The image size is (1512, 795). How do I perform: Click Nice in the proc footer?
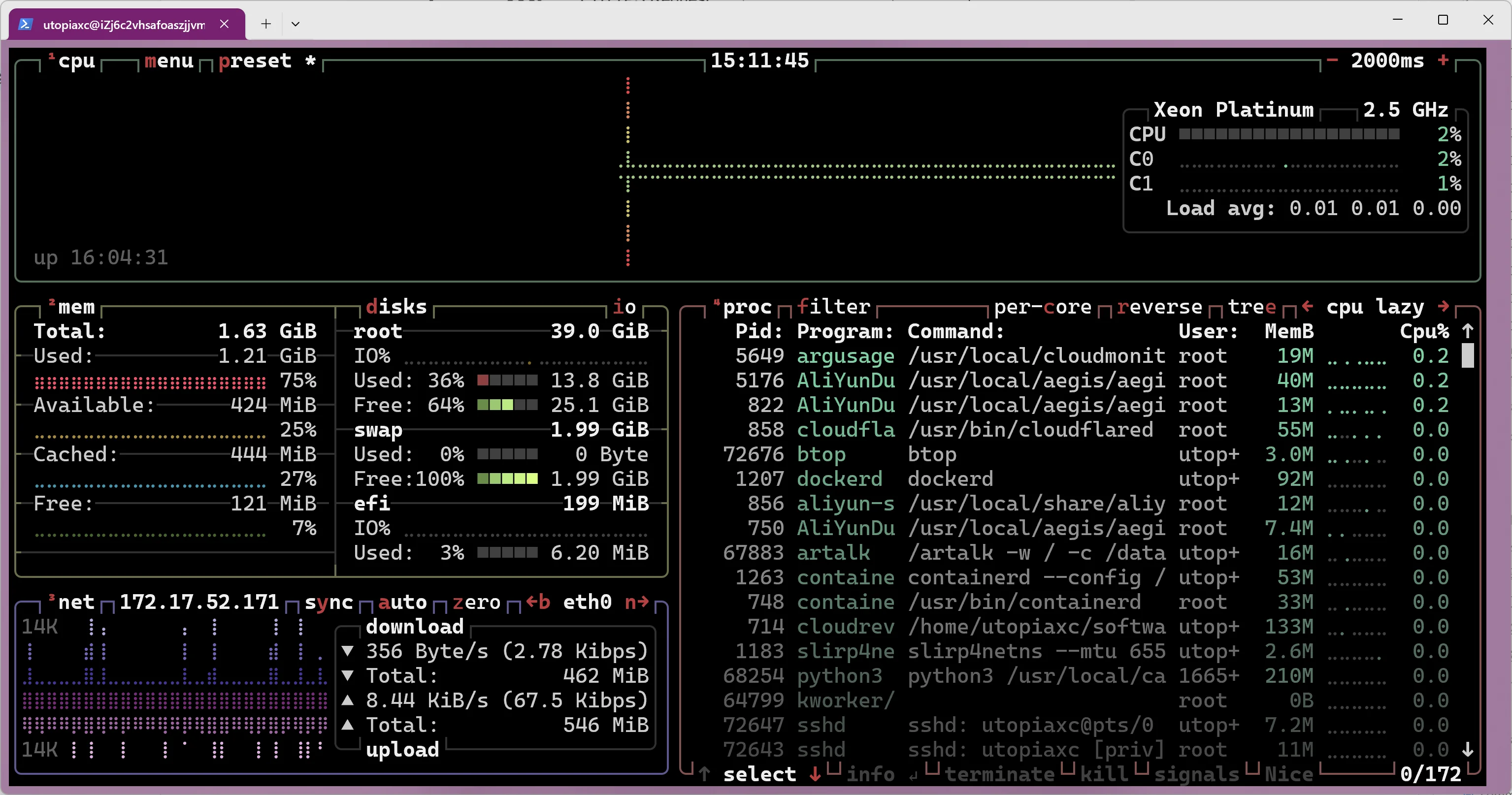pos(1289,774)
